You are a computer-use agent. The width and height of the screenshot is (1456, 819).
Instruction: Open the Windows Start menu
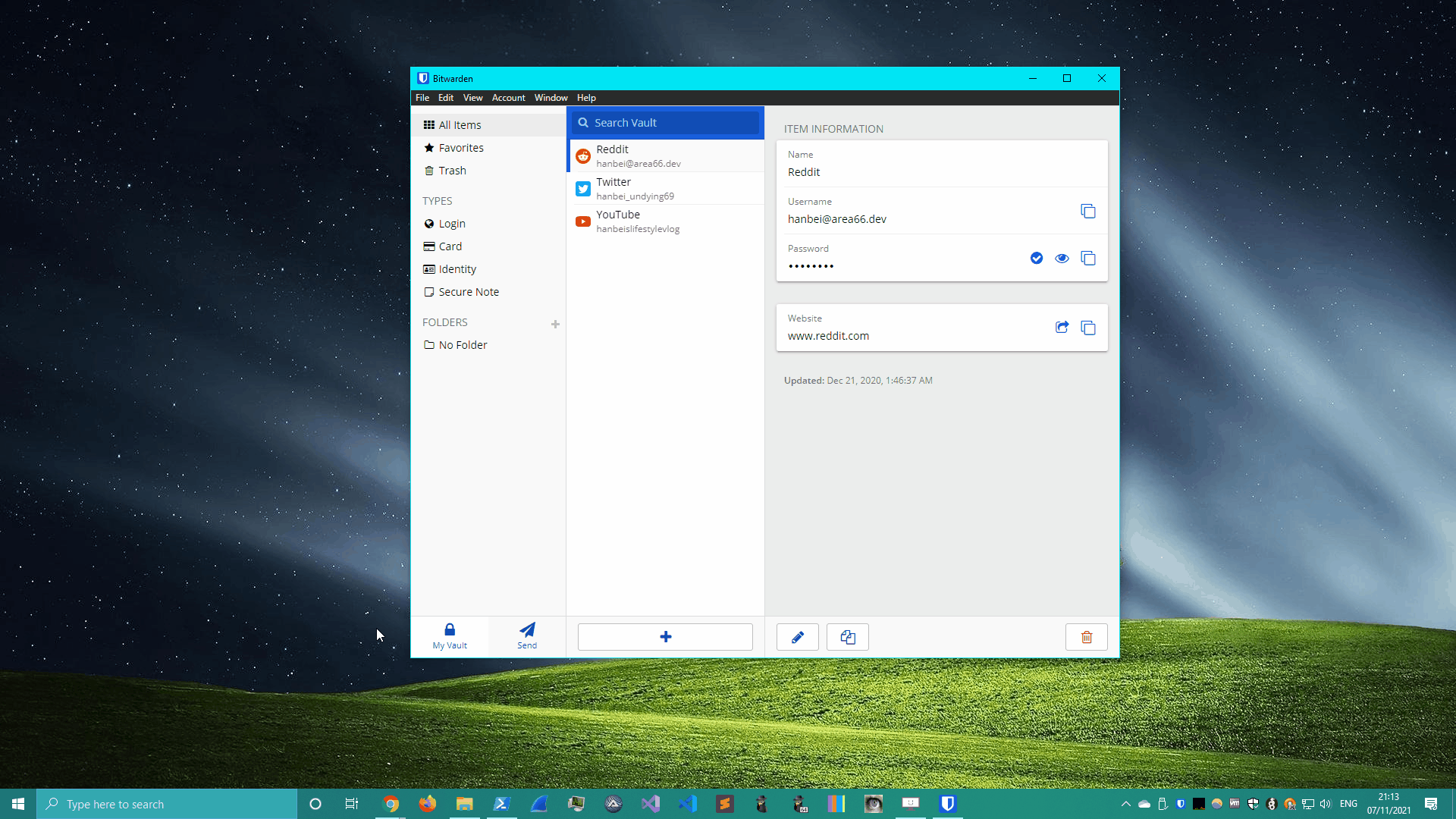pos(18,804)
